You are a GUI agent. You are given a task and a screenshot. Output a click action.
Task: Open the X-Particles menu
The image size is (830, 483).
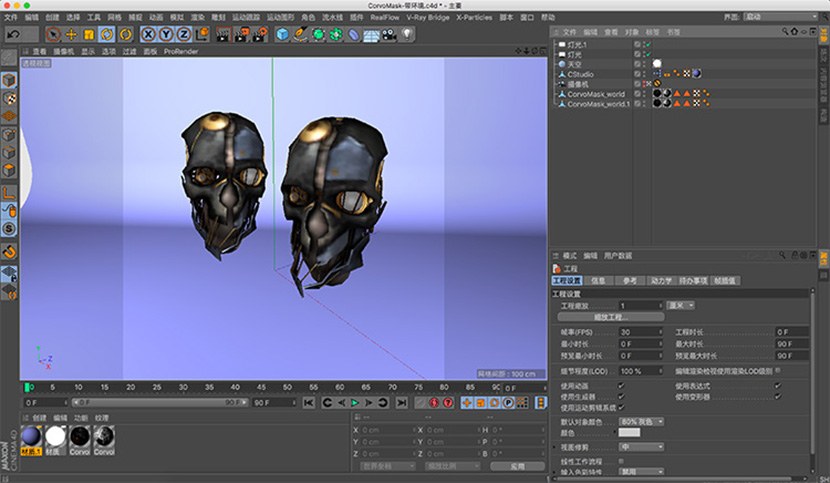[x=474, y=17]
